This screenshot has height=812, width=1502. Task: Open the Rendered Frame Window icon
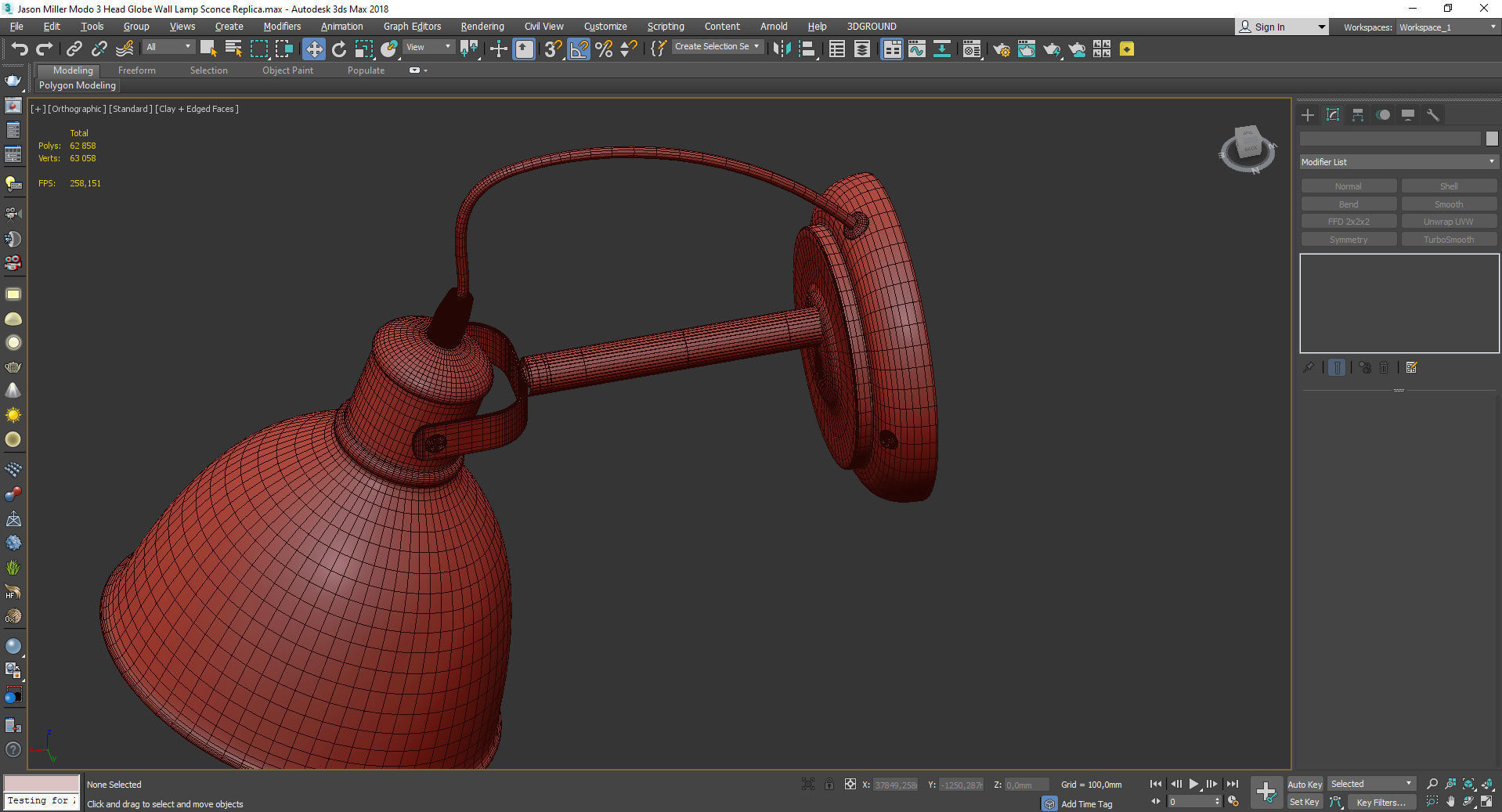click(x=1027, y=49)
